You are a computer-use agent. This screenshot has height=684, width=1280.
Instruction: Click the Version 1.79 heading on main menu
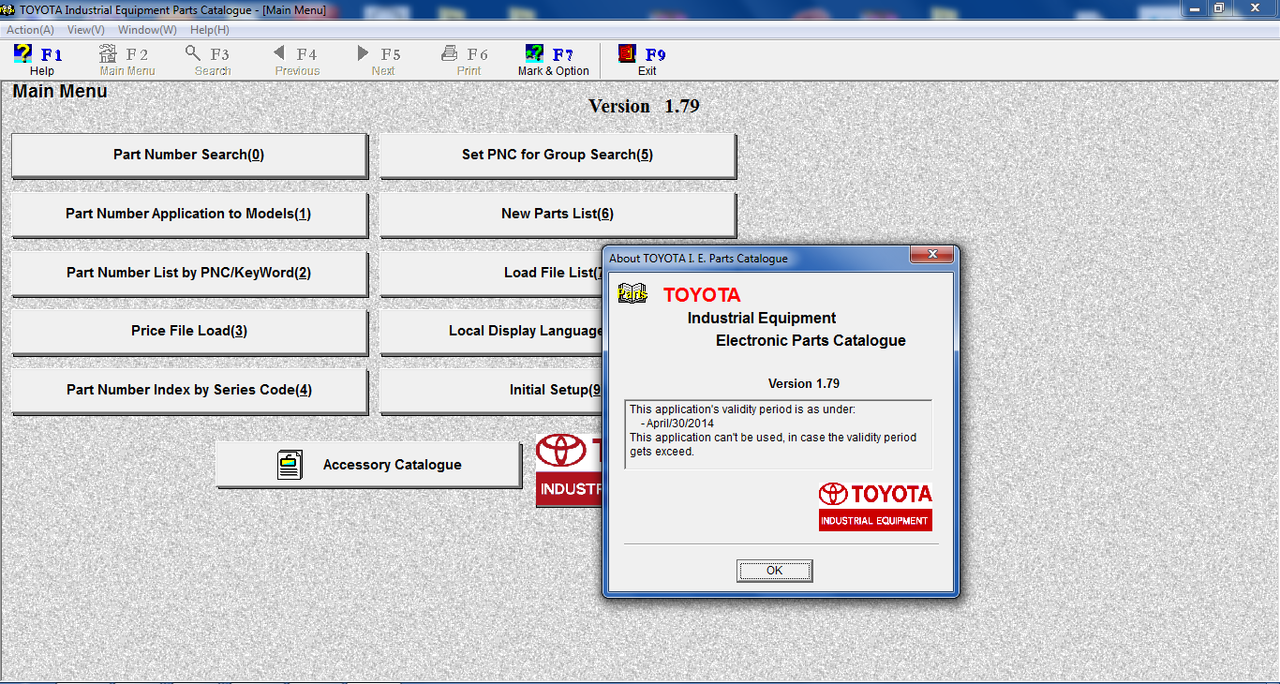(644, 106)
